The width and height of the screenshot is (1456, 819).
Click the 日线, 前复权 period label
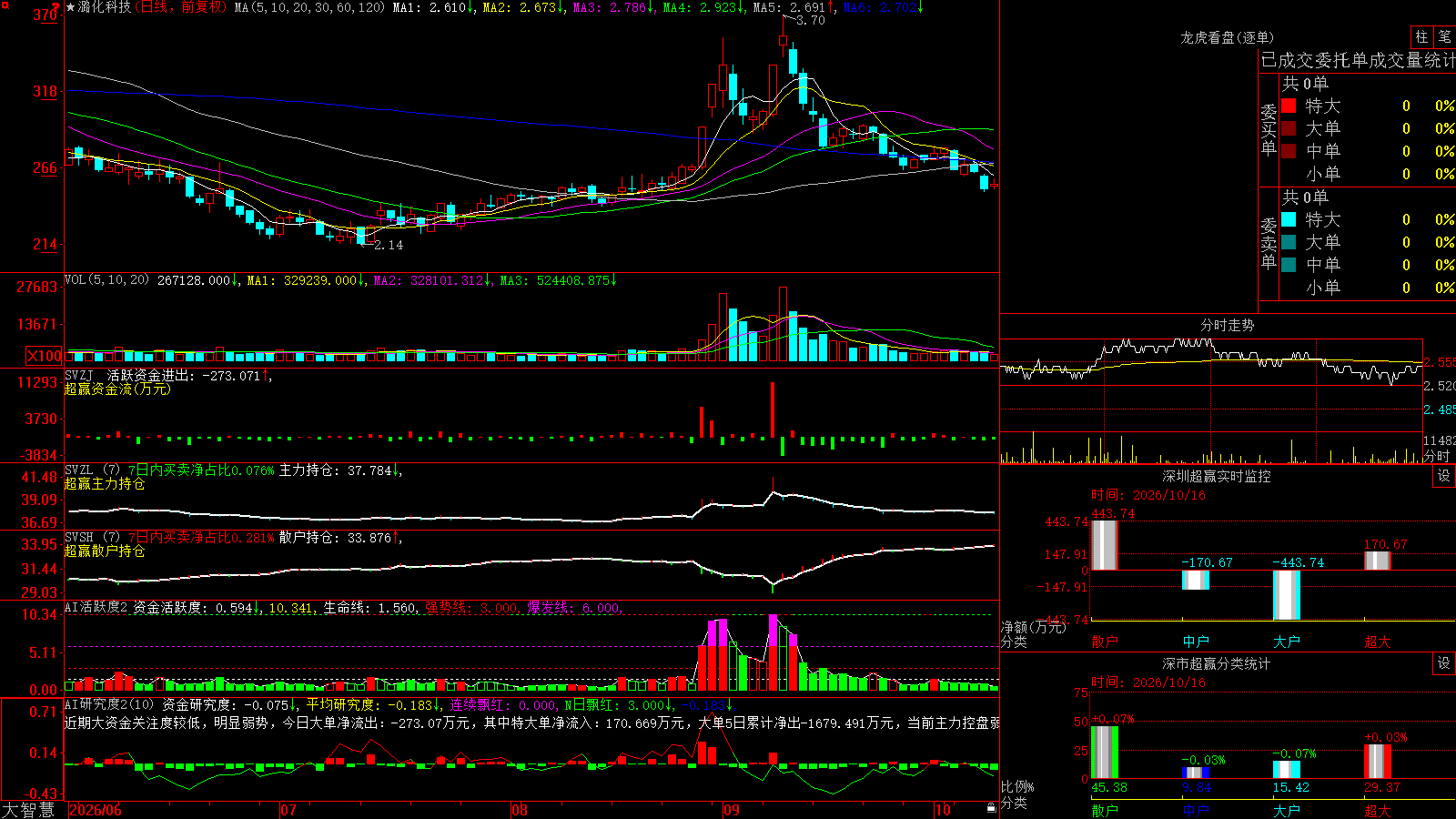182,7
